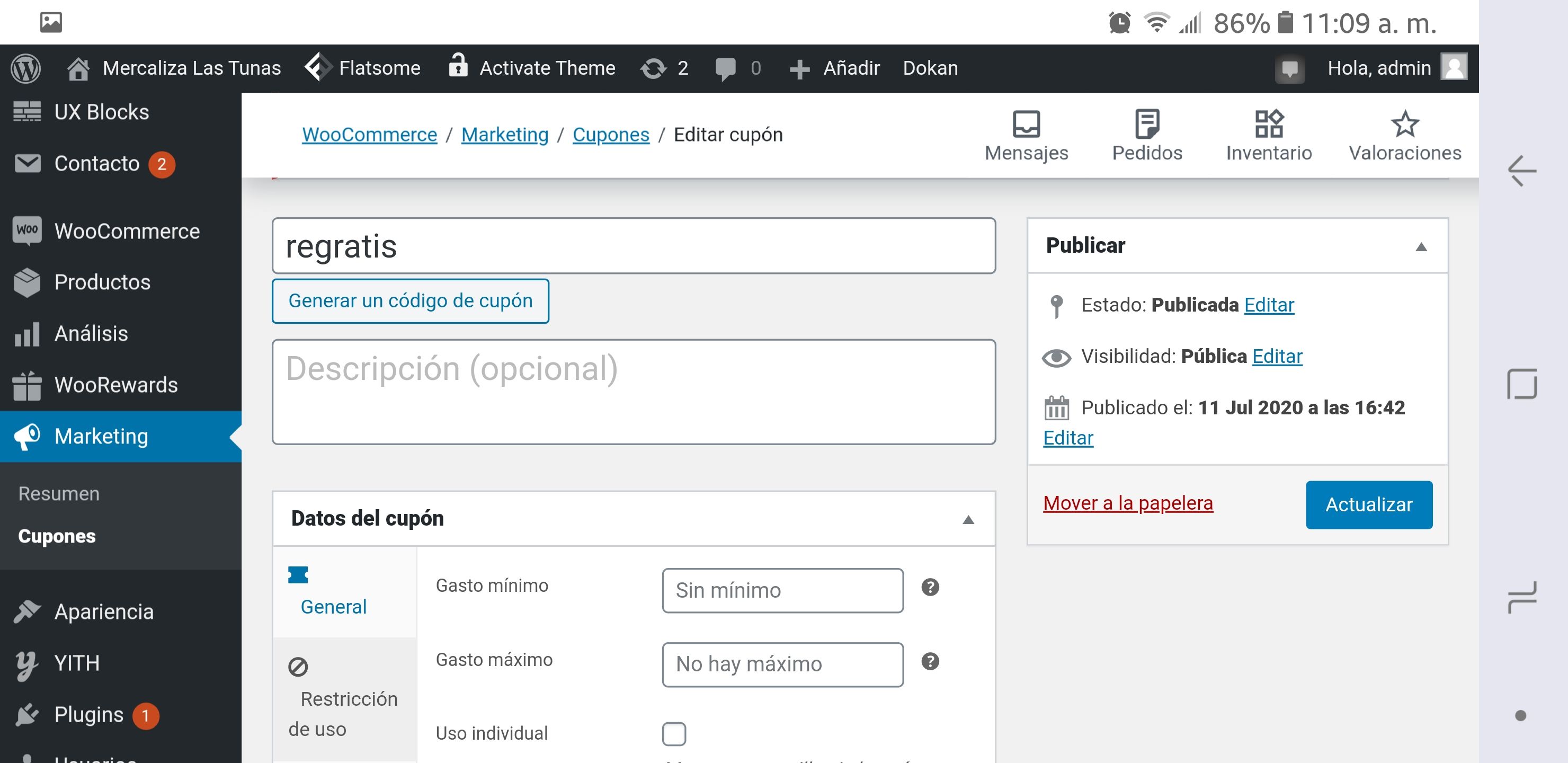
Task: Select the General coupon data tab
Action: 345,592
